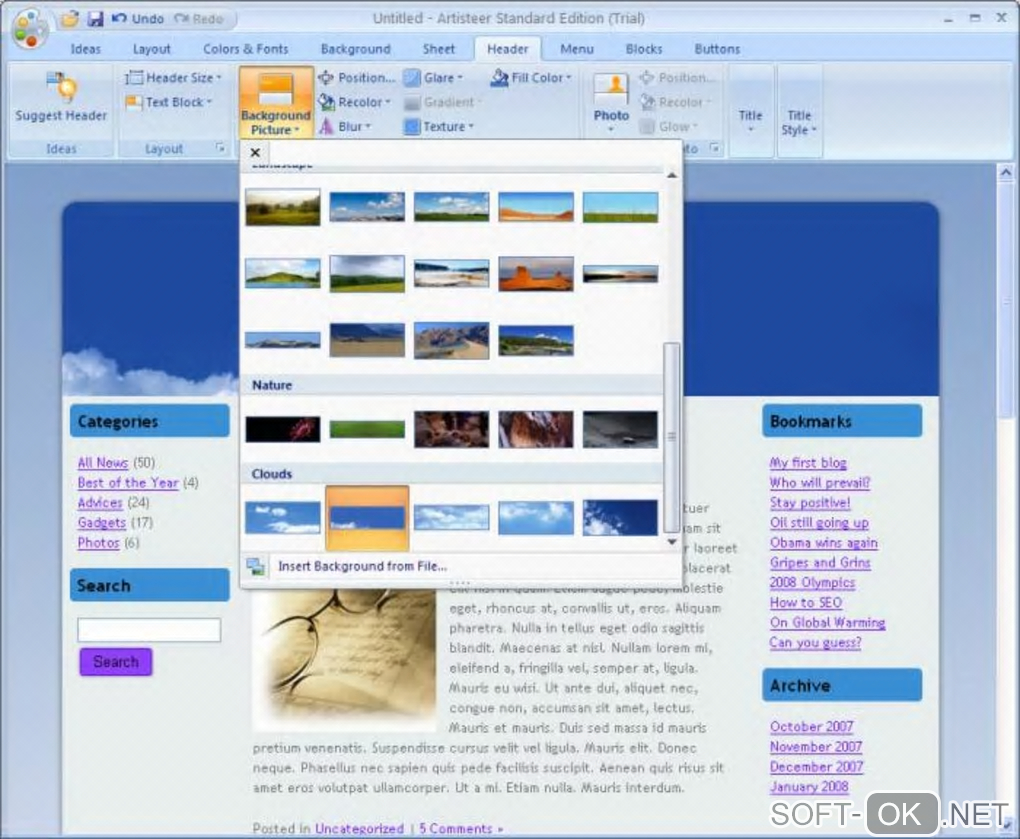Select the highlighted Clouds thumbnail
This screenshot has height=839, width=1020.
pos(367,518)
